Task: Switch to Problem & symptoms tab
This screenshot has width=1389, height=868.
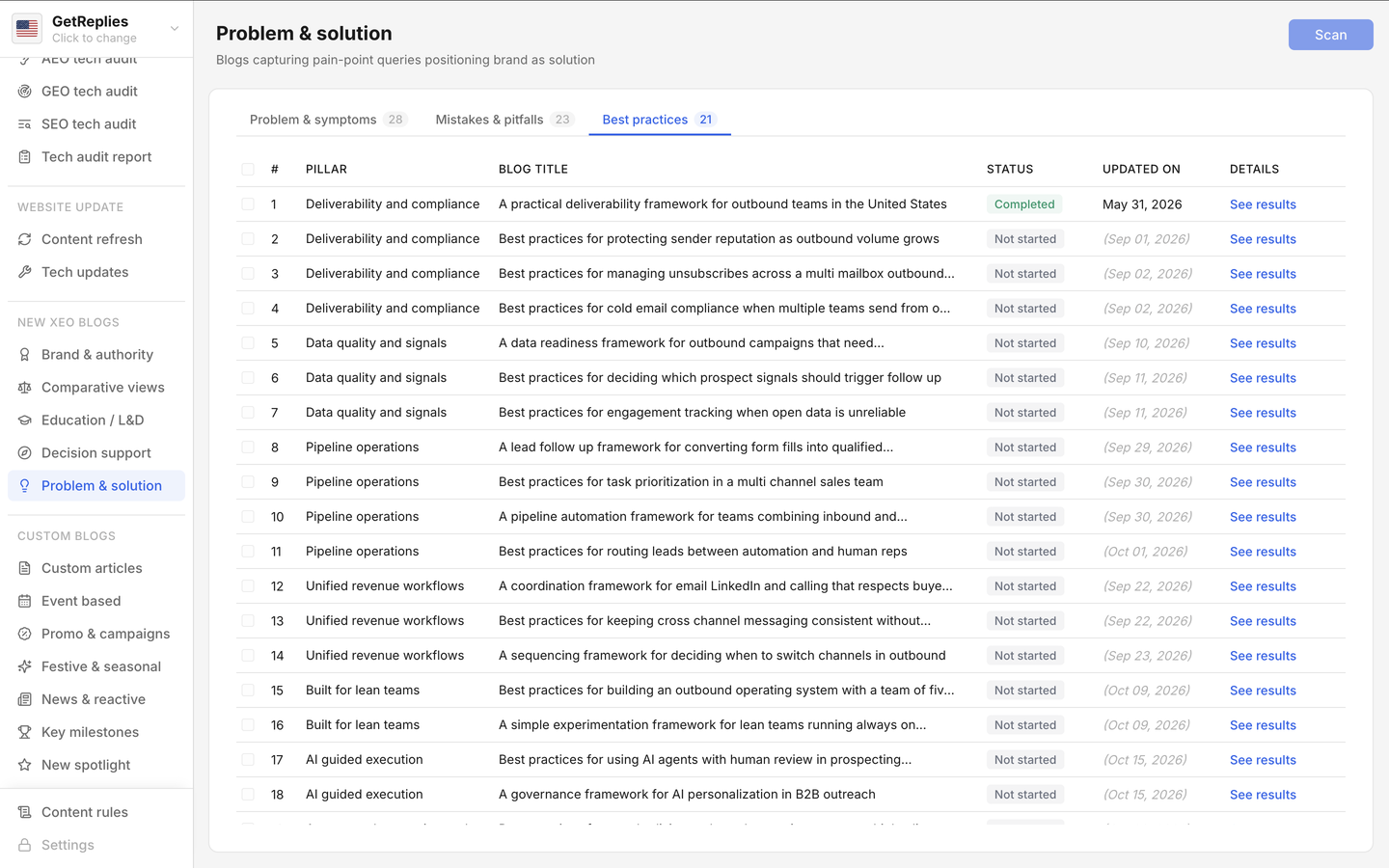Action: click(x=328, y=120)
